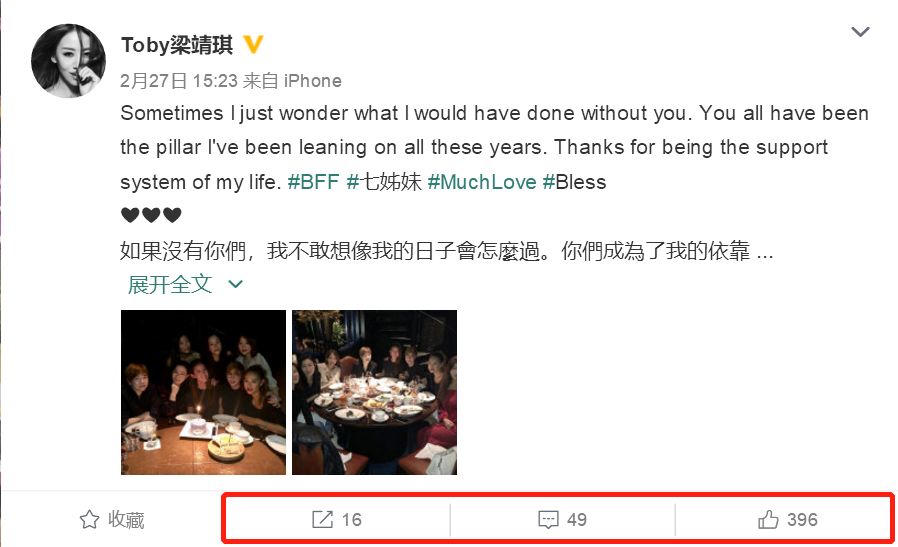Like the post with thumbs-up icon
This screenshot has height=547, width=898.
(768, 520)
